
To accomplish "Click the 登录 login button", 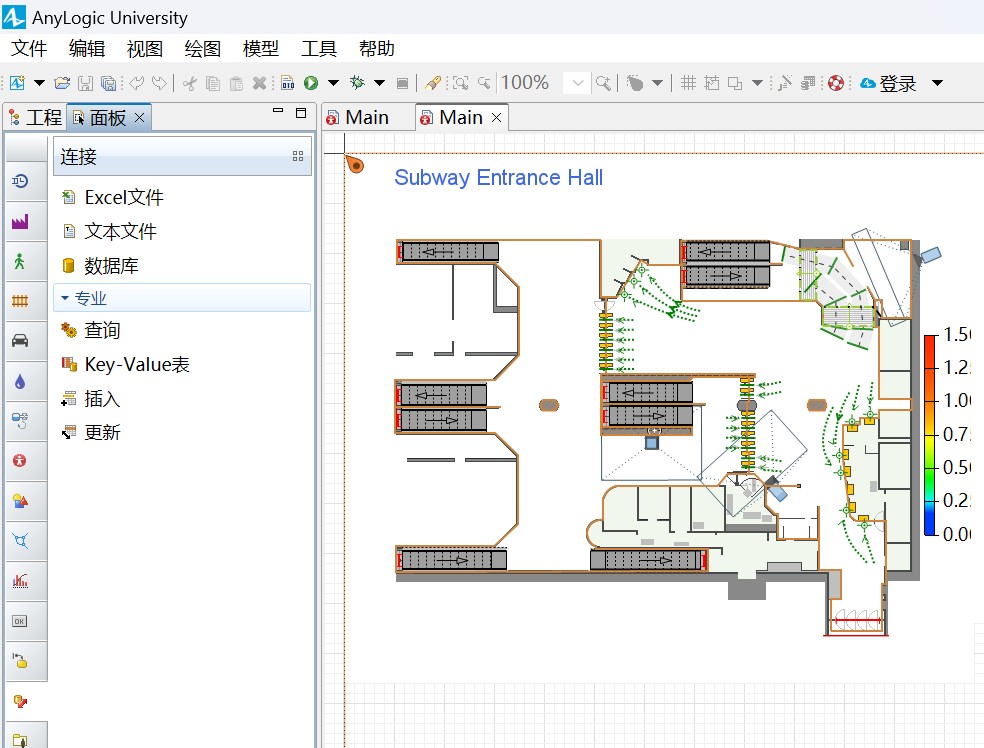I will coord(897,84).
